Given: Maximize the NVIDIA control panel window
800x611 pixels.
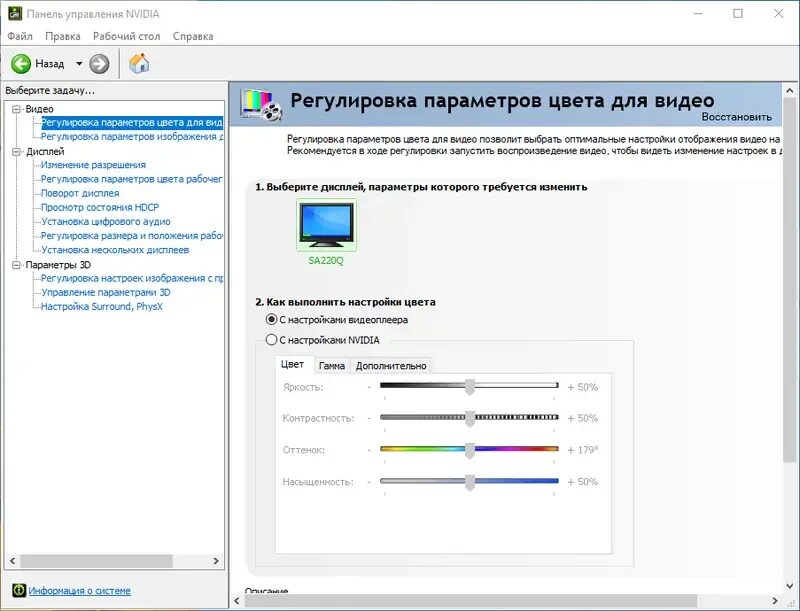Looking at the screenshot, I should pyautogui.click(x=738, y=14).
